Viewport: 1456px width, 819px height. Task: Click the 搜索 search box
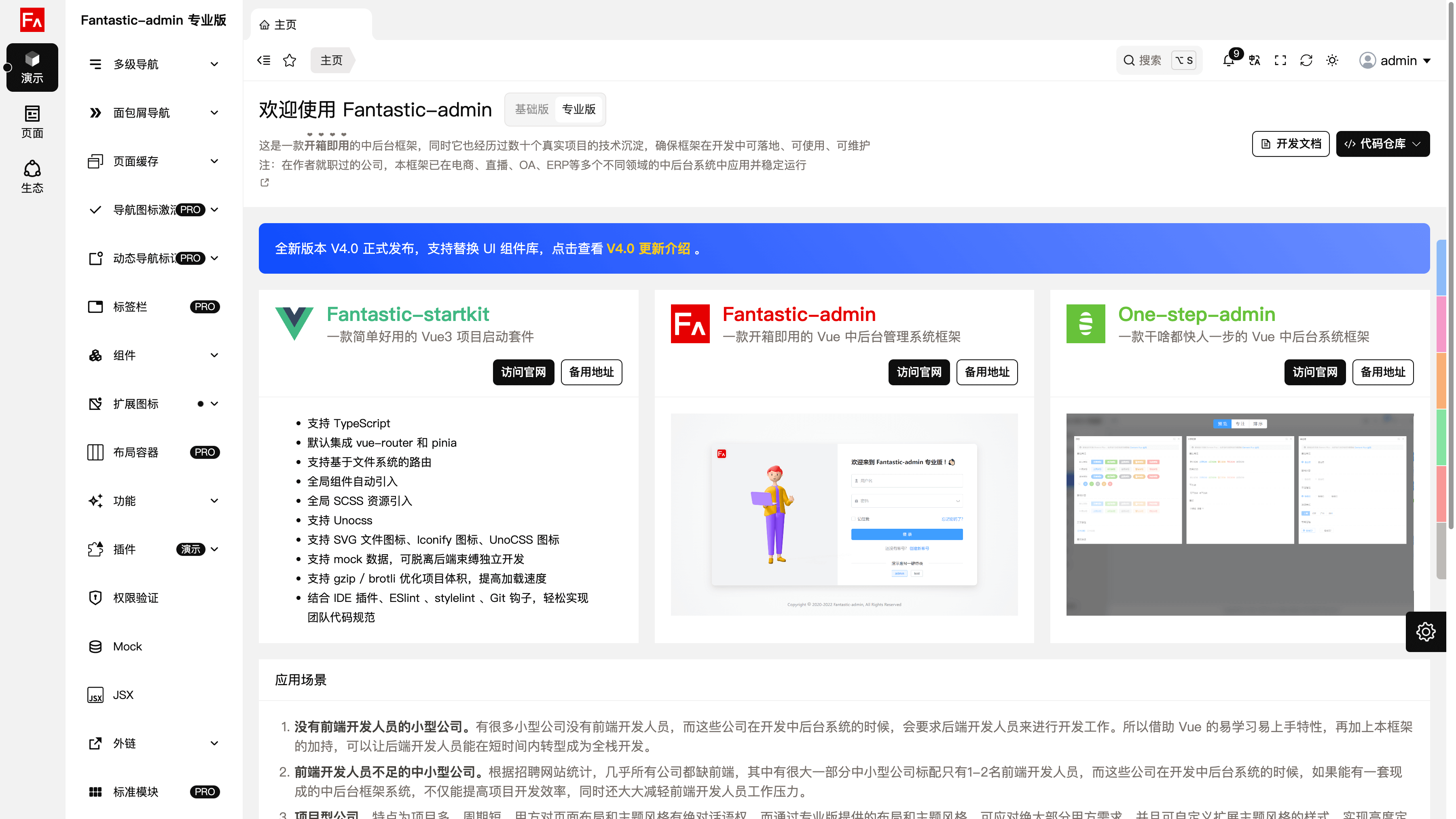coord(1159,61)
